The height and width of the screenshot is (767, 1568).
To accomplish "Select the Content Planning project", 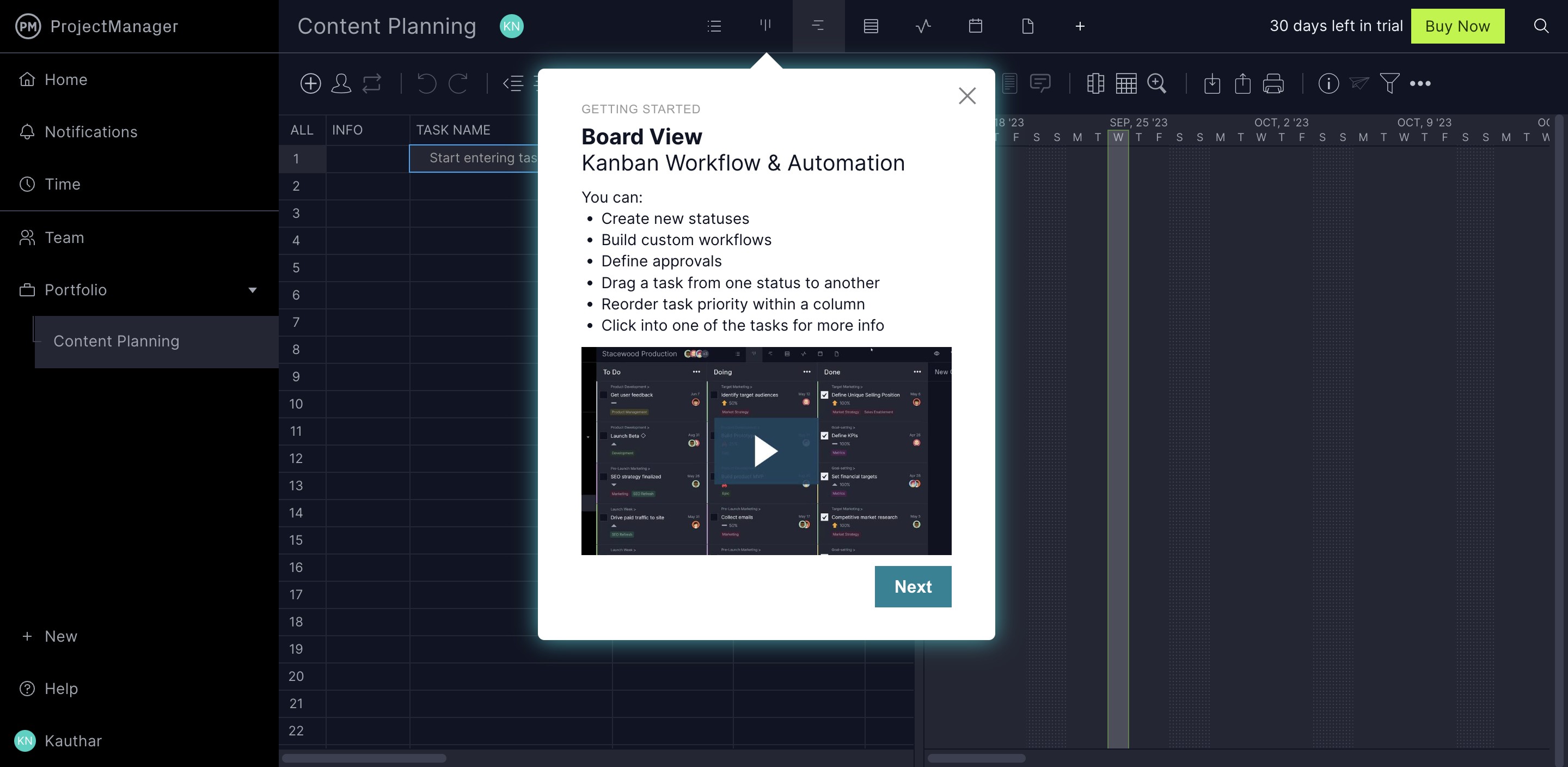I will coord(156,341).
